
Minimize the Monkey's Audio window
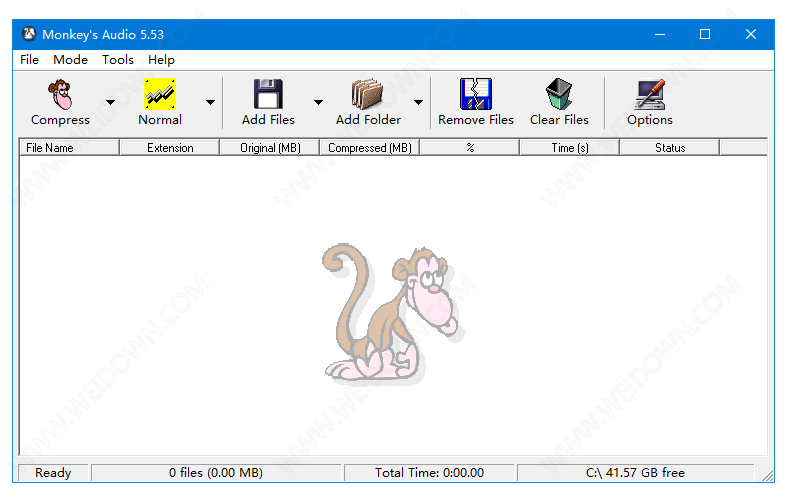click(x=660, y=34)
